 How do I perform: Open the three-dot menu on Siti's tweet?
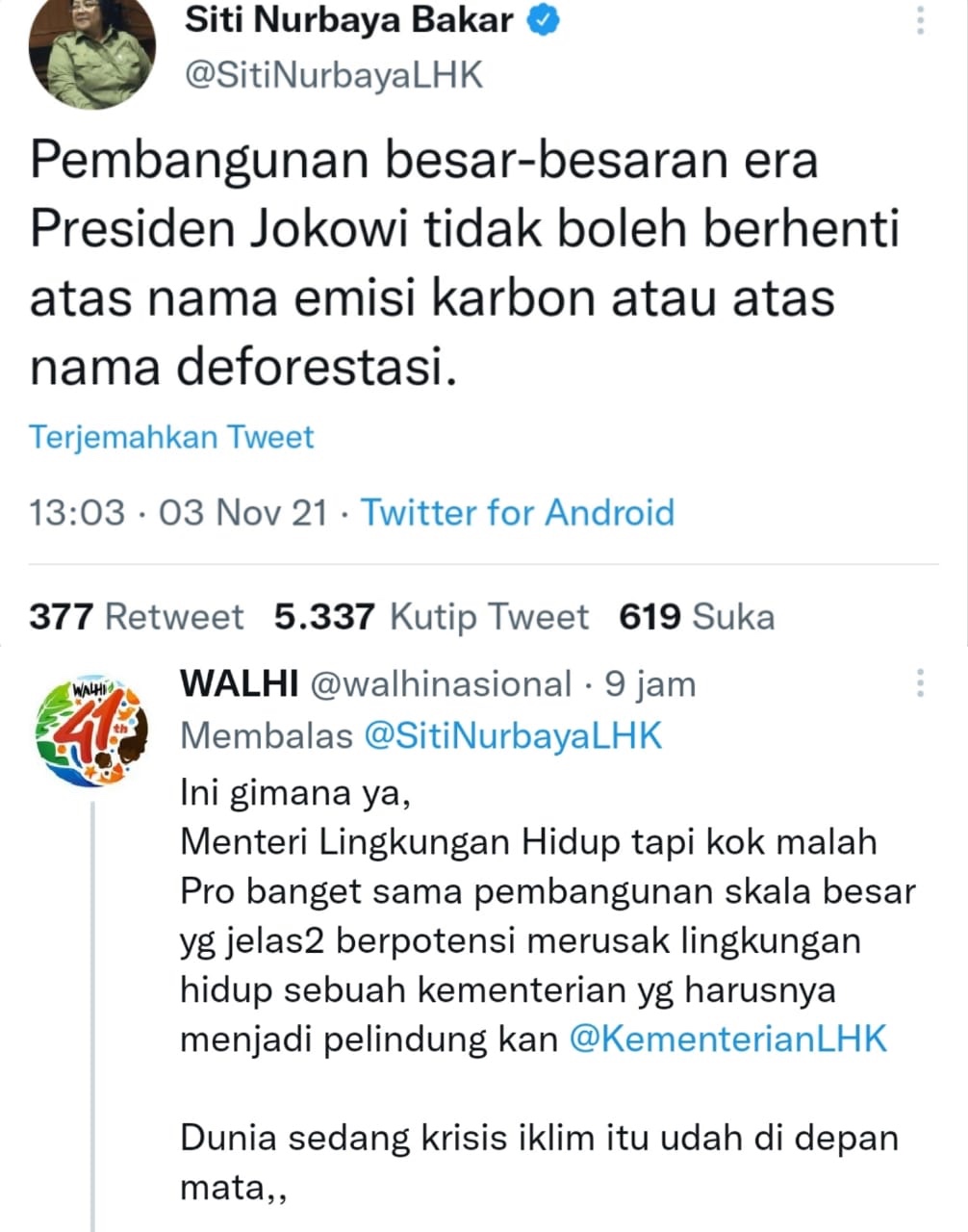(921, 20)
